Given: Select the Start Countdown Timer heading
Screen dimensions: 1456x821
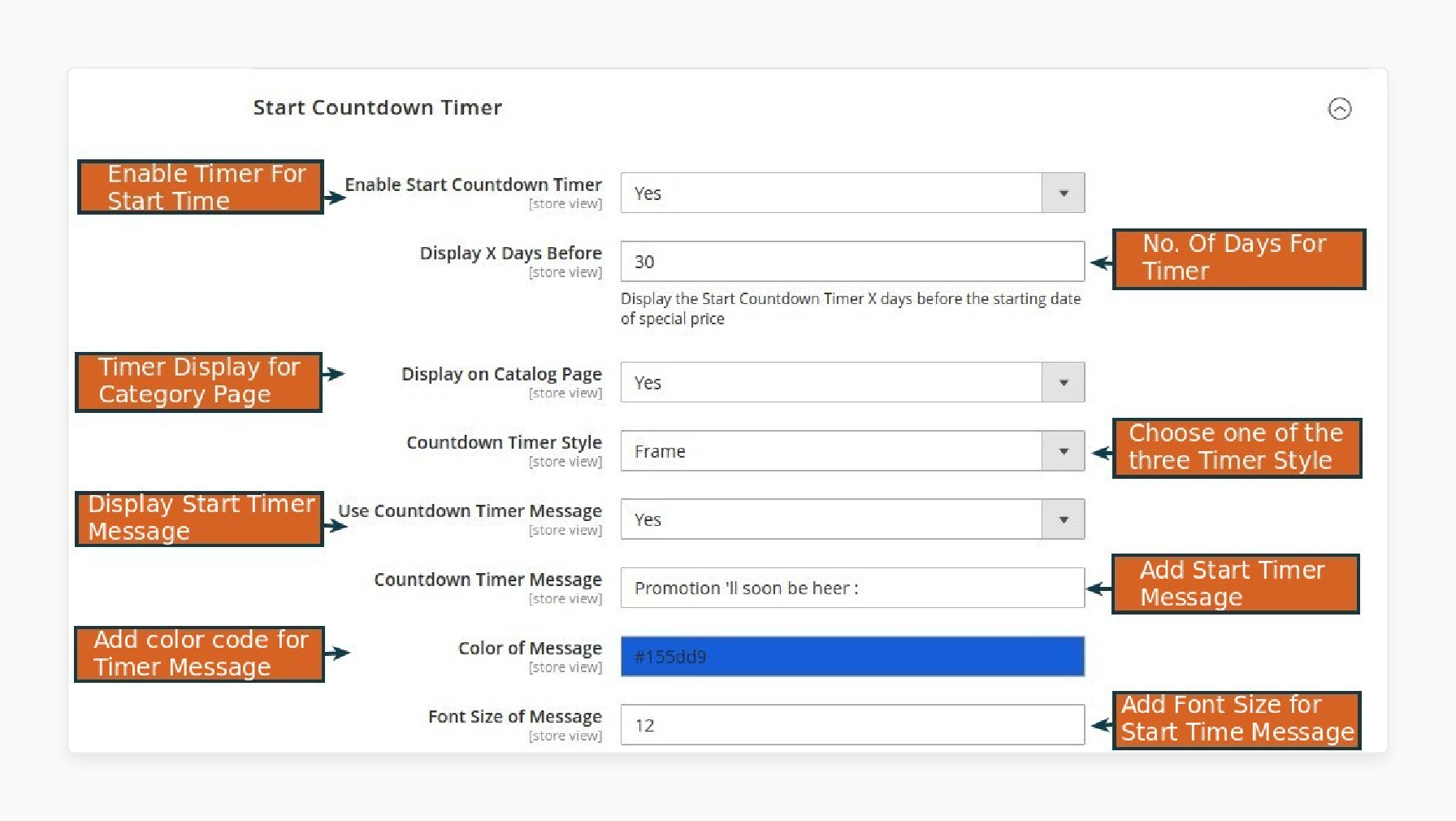Looking at the screenshot, I should pyautogui.click(x=377, y=107).
